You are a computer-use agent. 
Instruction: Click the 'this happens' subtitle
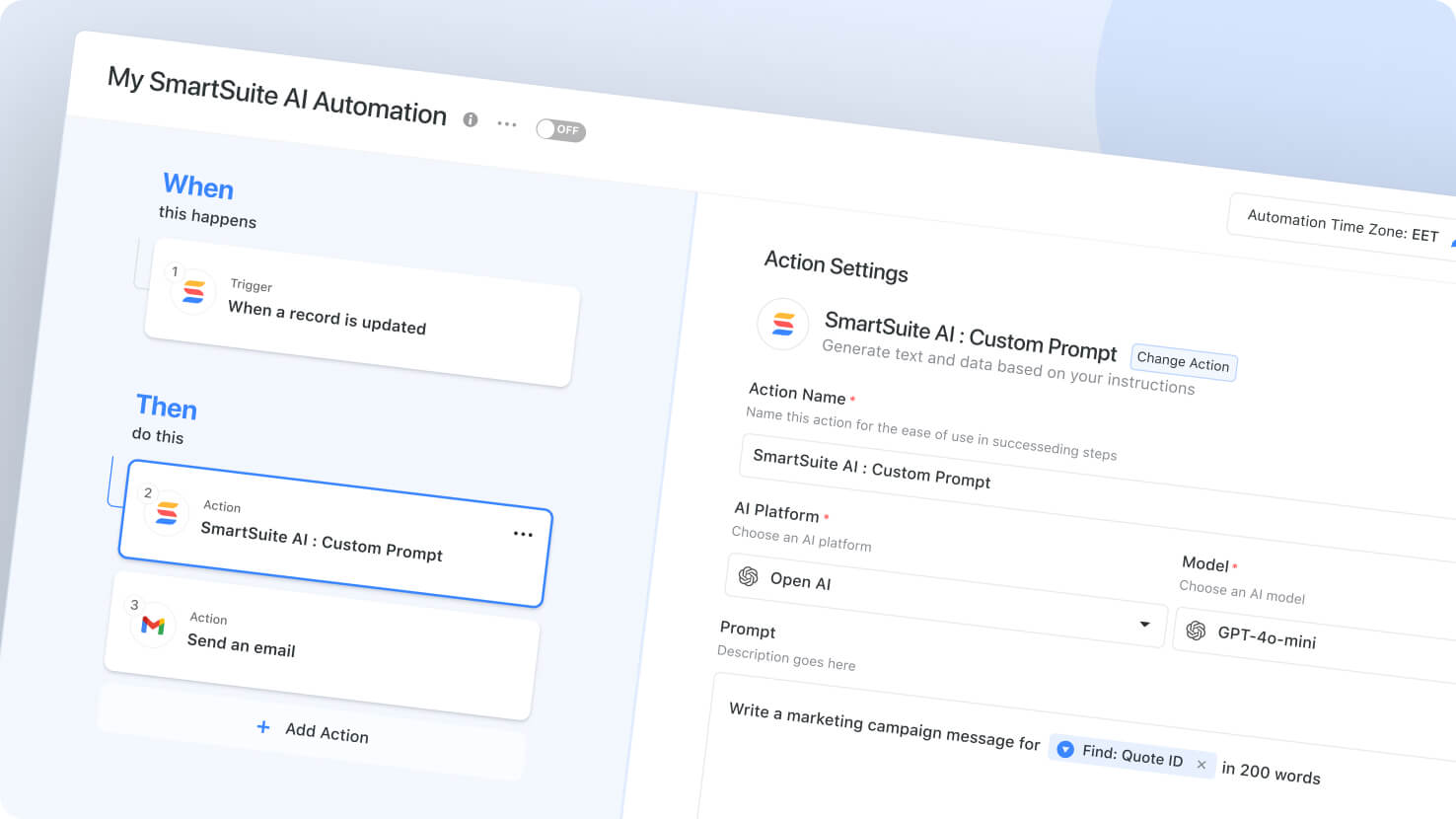coord(207,216)
